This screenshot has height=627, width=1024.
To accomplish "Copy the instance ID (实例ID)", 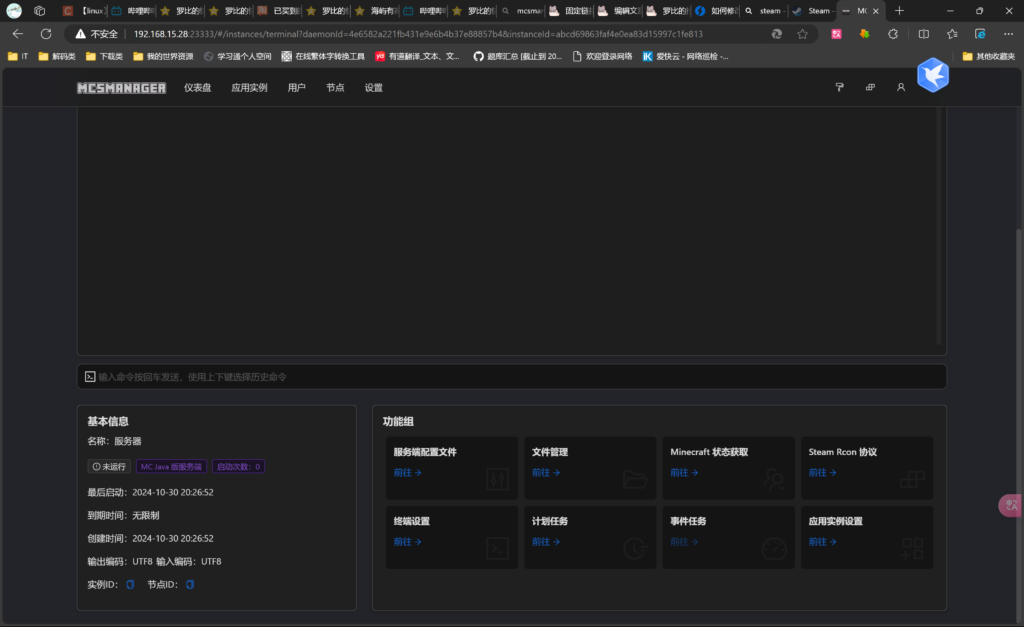I will [130, 584].
